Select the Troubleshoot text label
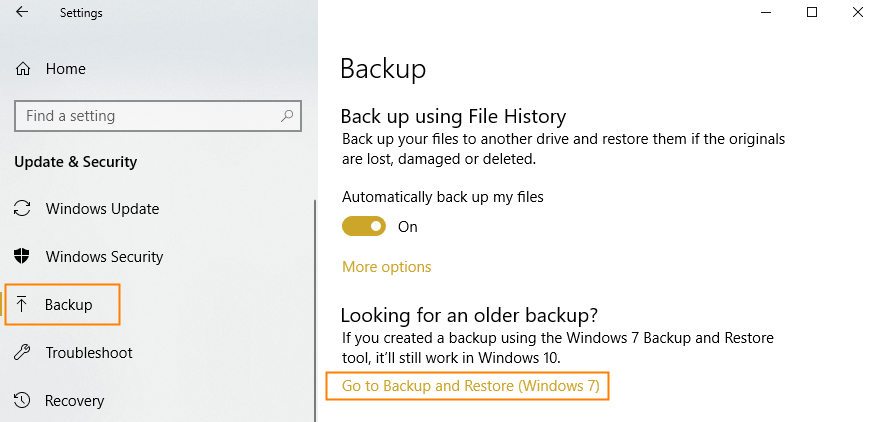The height and width of the screenshot is (422, 878). coord(89,353)
